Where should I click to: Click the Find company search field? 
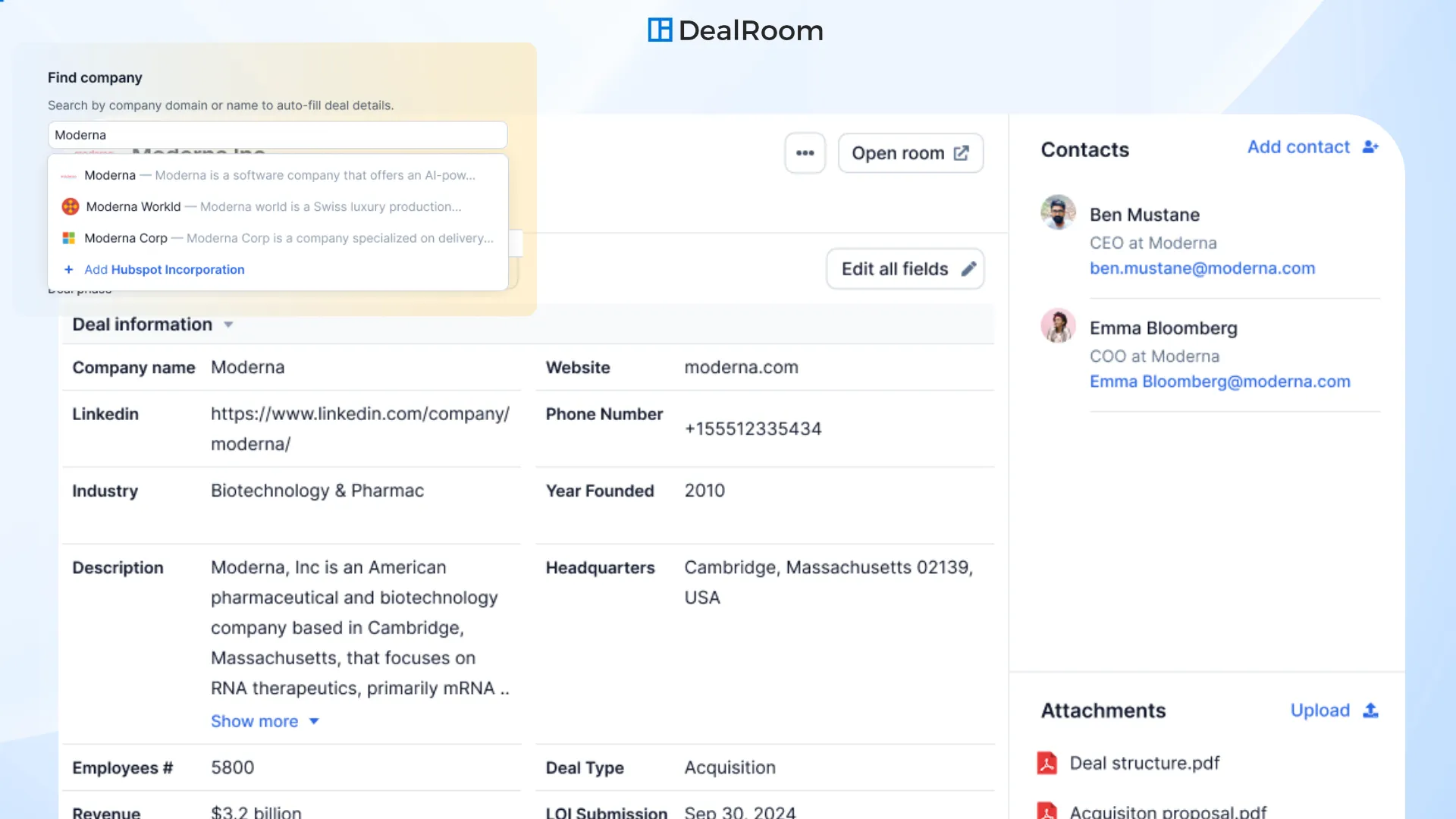pos(278,135)
